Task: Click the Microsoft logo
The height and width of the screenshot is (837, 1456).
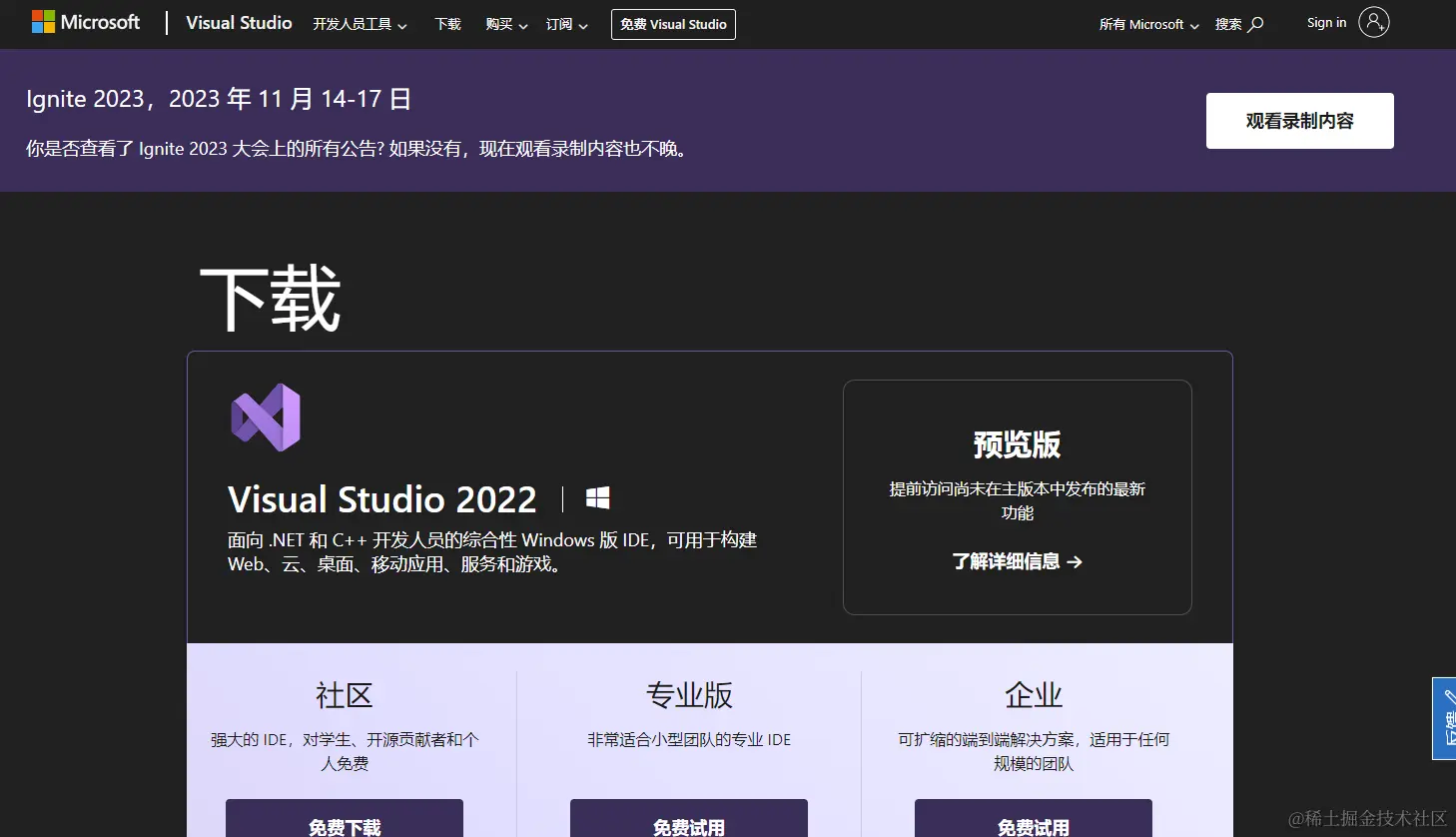Action: pos(86,22)
